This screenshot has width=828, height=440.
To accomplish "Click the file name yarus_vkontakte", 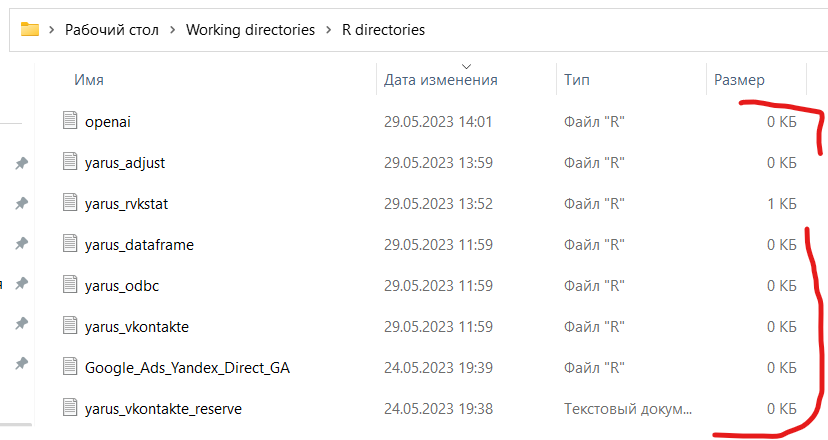I will (137, 326).
